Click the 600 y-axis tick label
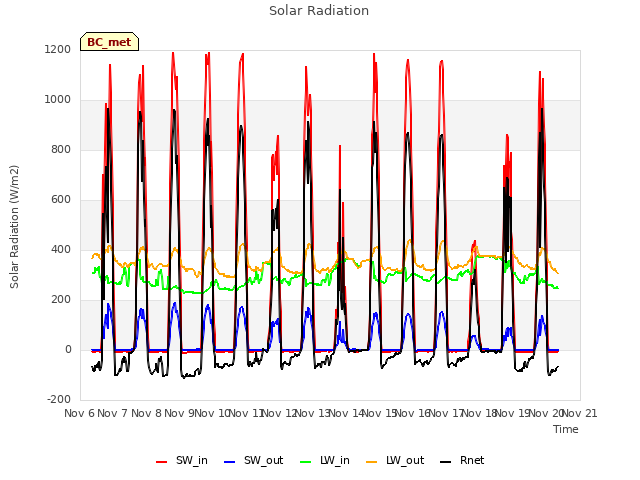The width and height of the screenshot is (640, 480). 61,200
